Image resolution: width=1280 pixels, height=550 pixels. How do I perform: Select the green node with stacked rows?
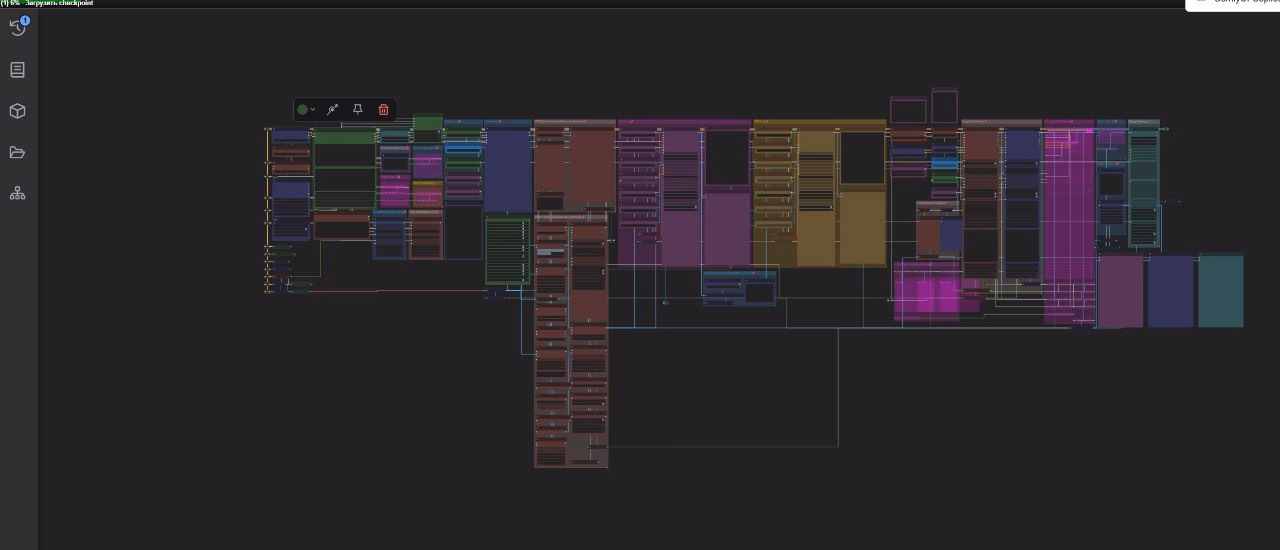click(508, 250)
